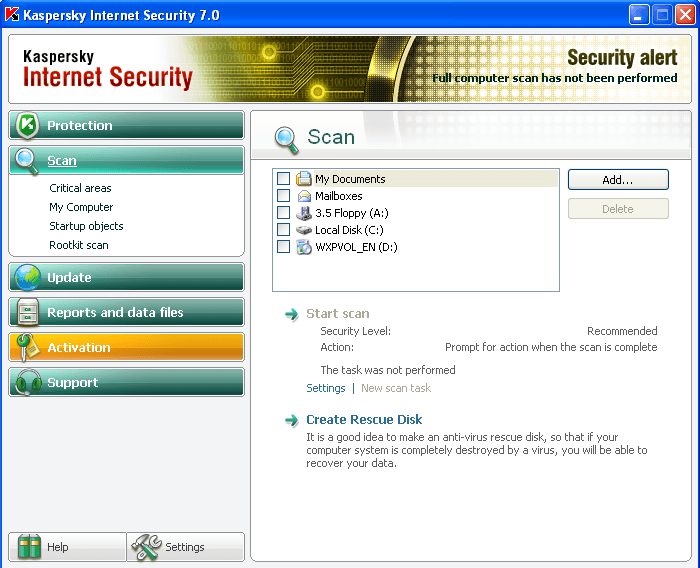
Task: Open the Activation section
Action: click(x=126, y=347)
